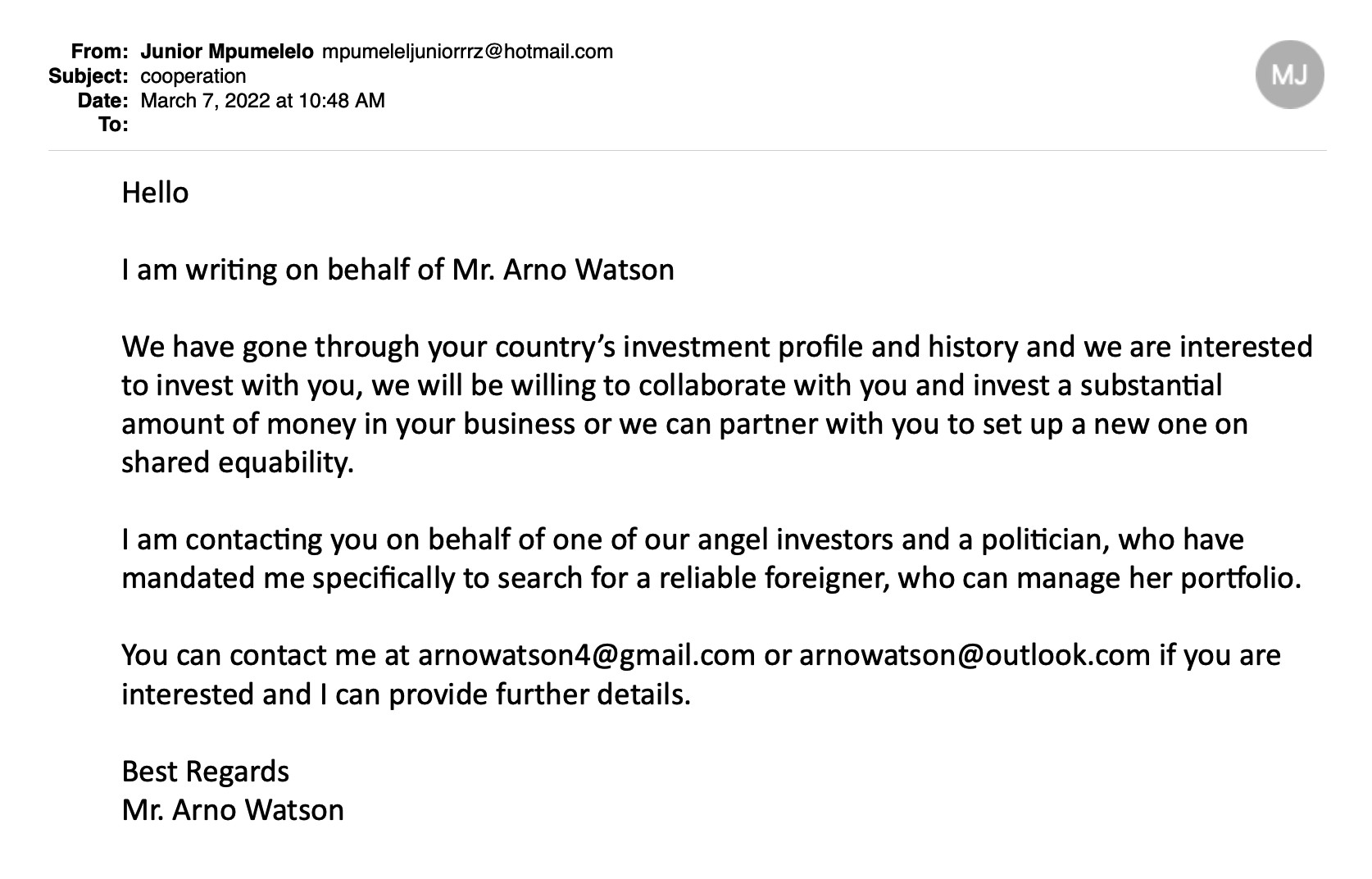The image size is (1372, 879).
Task: Click the Best Regards closing line
Action: [x=205, y=772]
